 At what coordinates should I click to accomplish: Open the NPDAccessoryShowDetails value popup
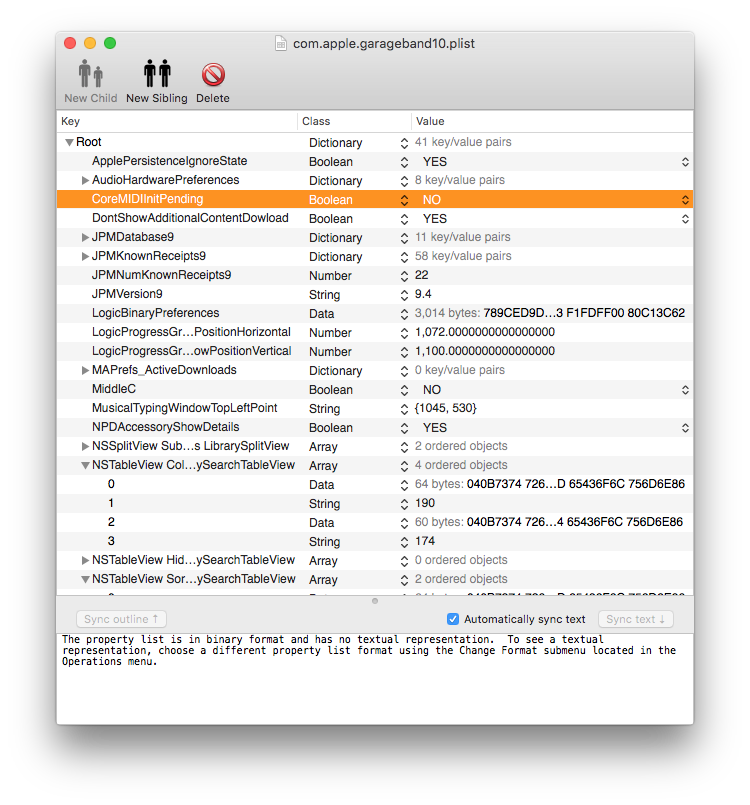pos(685,427)
